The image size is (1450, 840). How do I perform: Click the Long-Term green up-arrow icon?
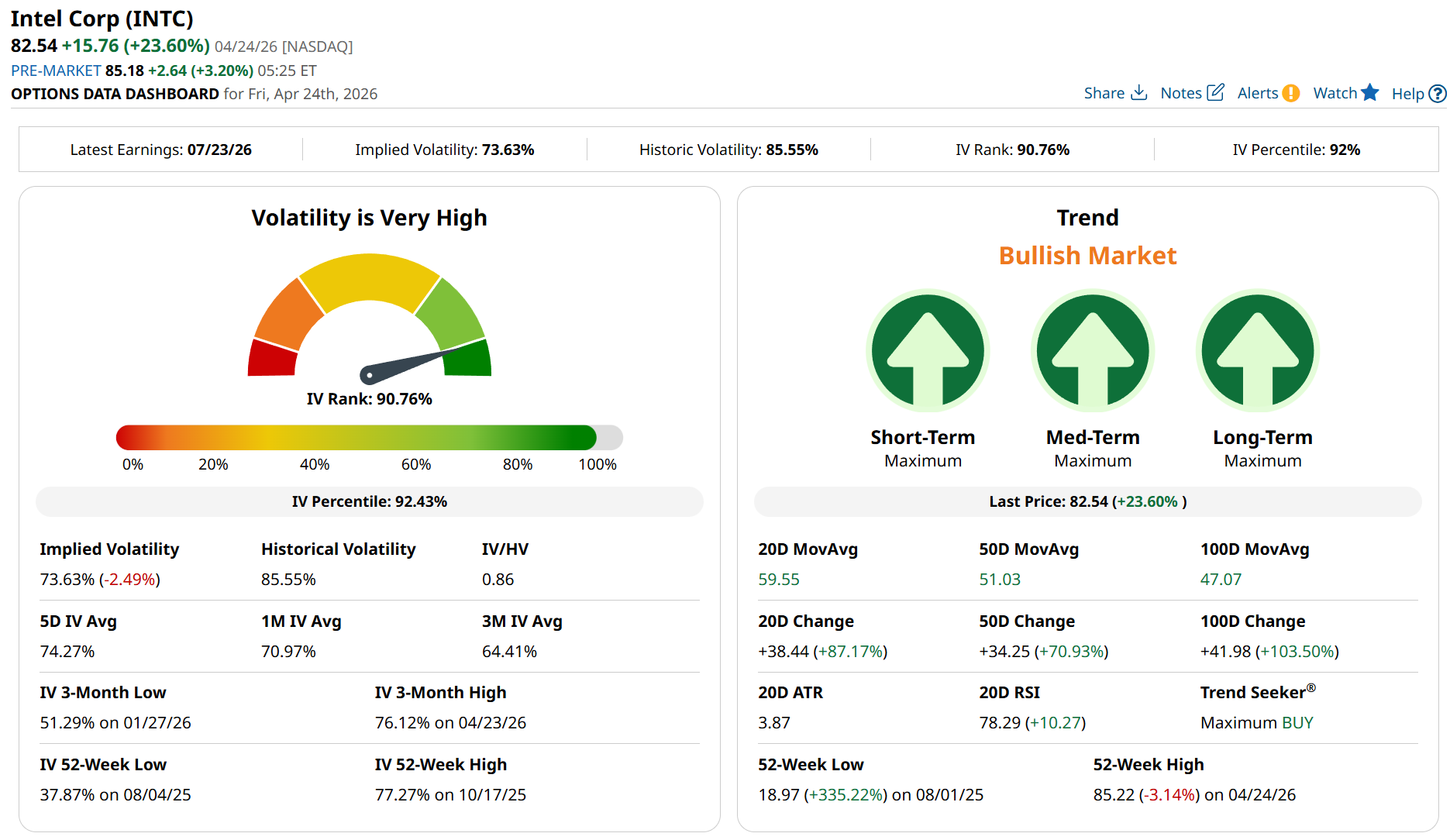(x=1258, y=351)
